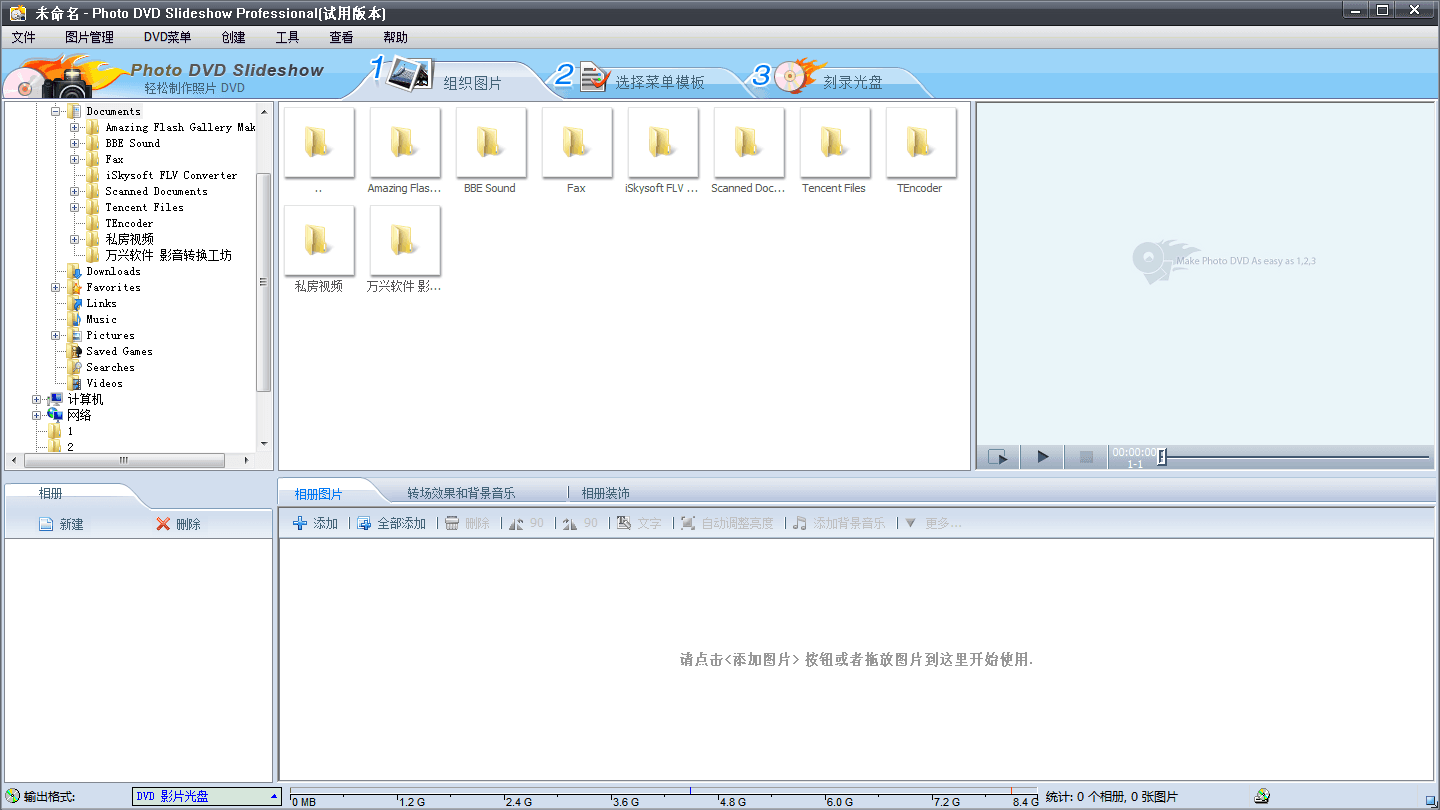
Task: Expand the Amazing Flash Gallery tree node
Action: pos(75,127)
